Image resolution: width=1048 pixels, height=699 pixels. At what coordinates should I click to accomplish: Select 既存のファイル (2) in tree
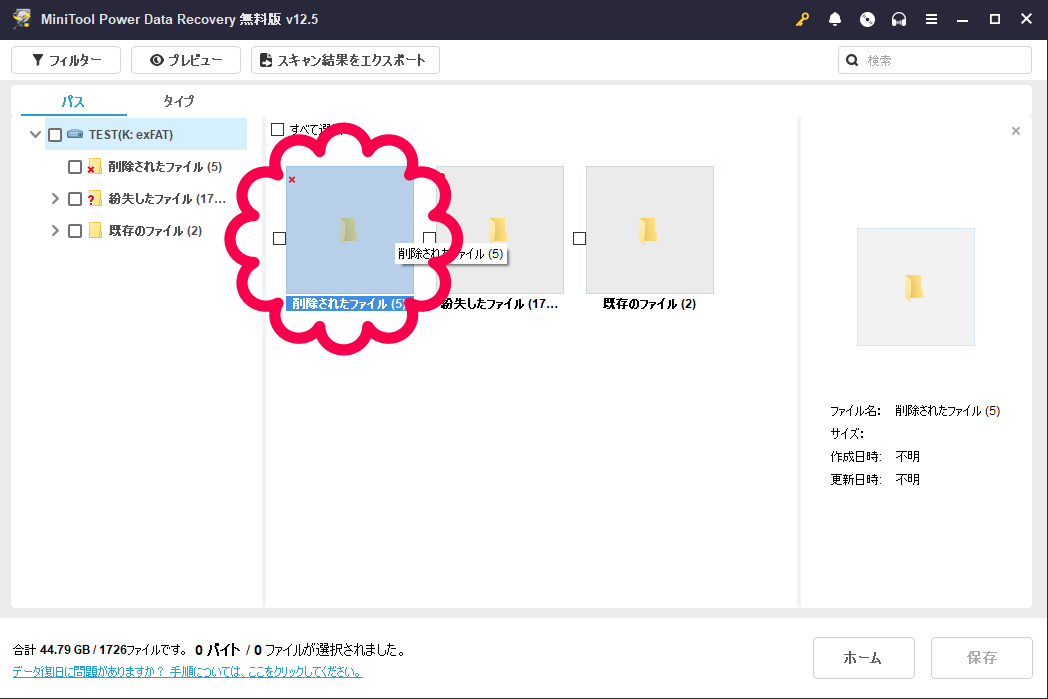point(155,231)
